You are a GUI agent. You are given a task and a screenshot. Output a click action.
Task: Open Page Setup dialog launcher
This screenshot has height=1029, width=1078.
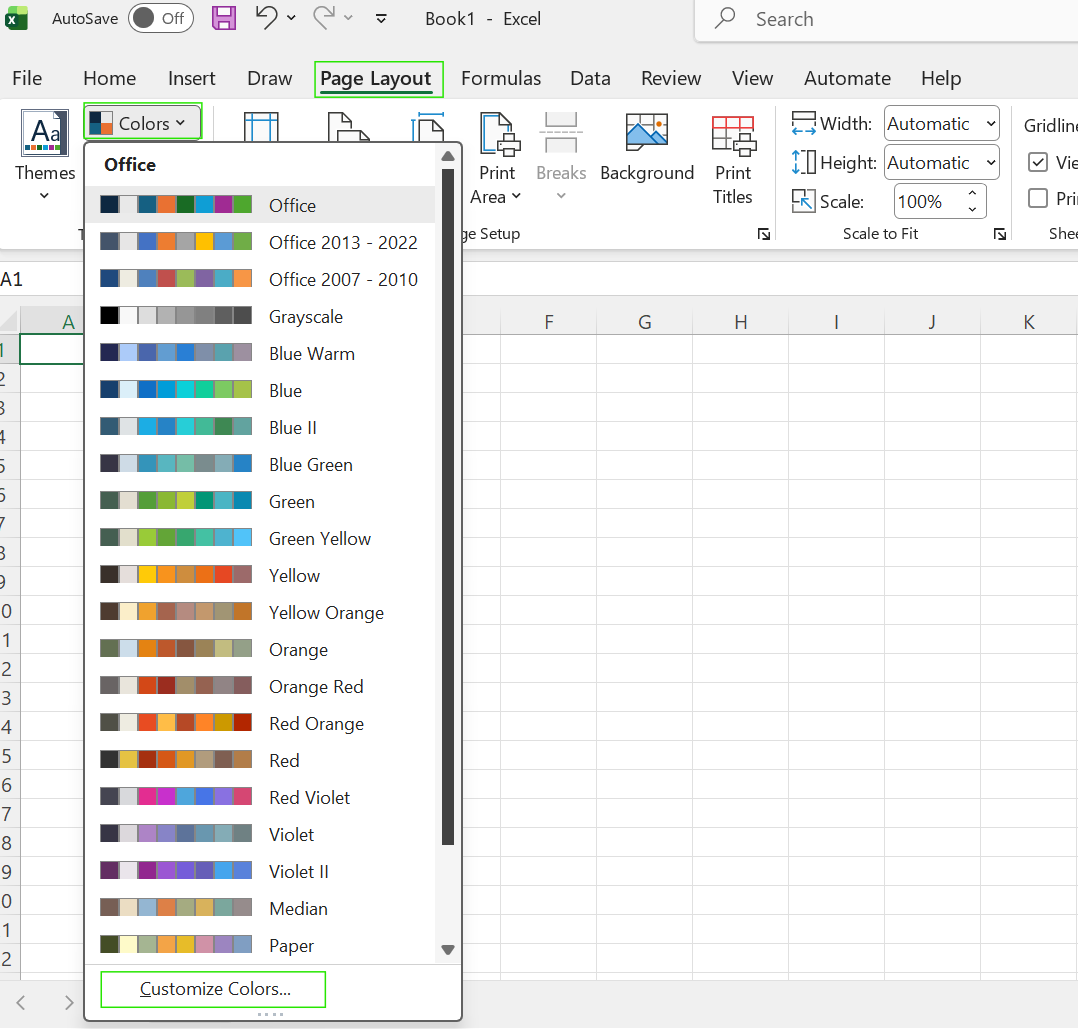[763, 234]
